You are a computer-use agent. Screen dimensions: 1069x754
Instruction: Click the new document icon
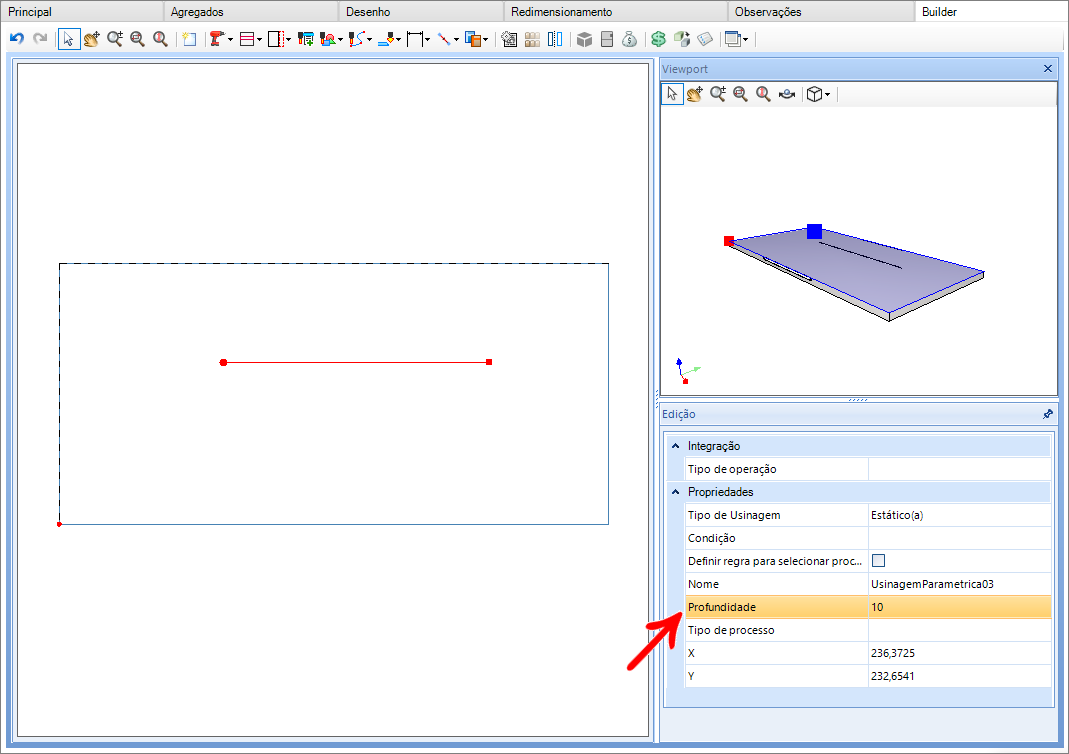189,39
